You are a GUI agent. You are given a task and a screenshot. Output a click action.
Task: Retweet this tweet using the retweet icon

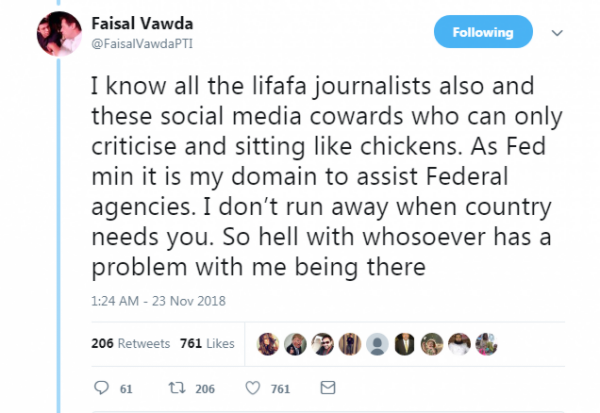pyautogui.click(x=175, y=386)
